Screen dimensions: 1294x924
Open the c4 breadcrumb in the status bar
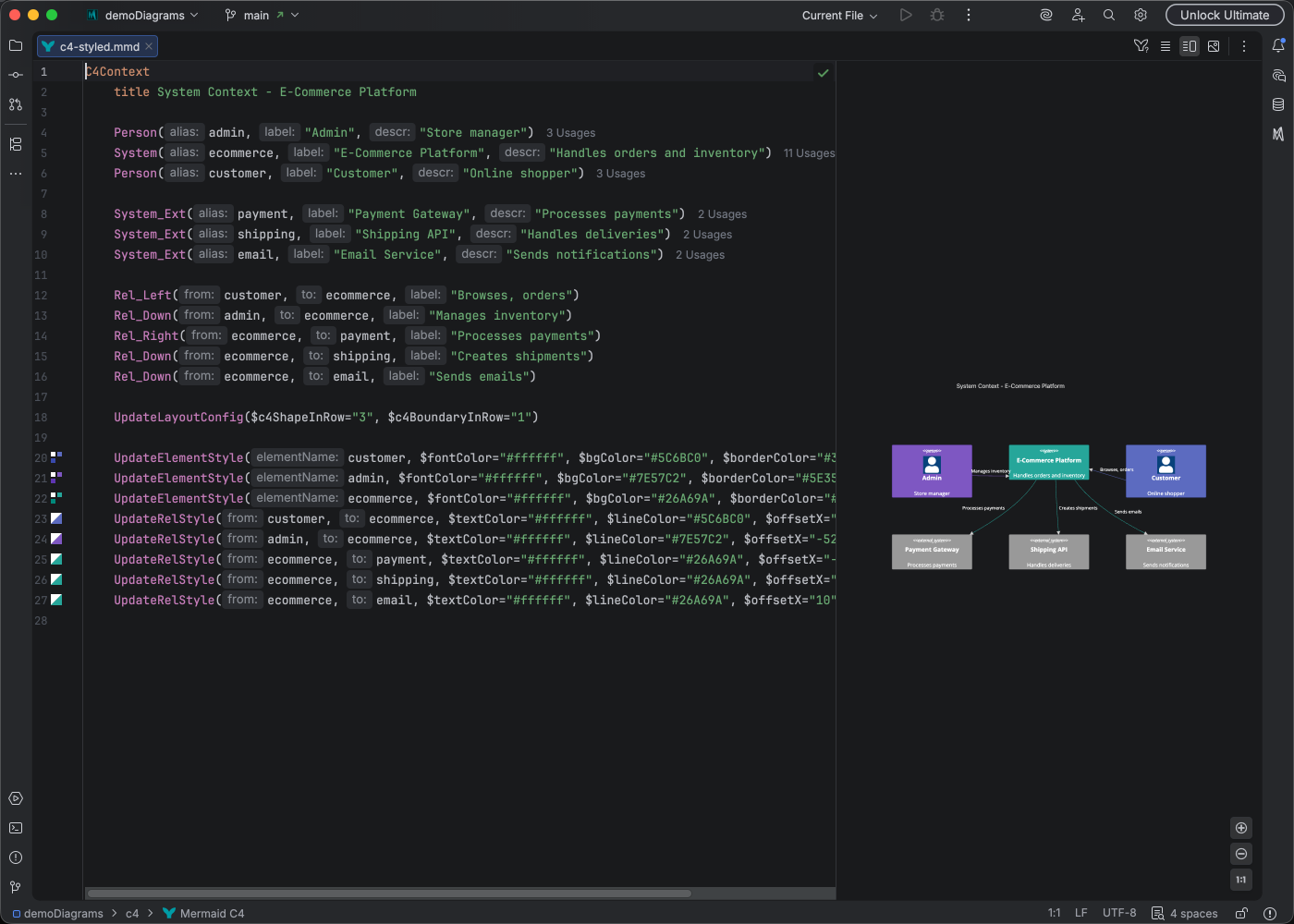click(x=132, y=913)
